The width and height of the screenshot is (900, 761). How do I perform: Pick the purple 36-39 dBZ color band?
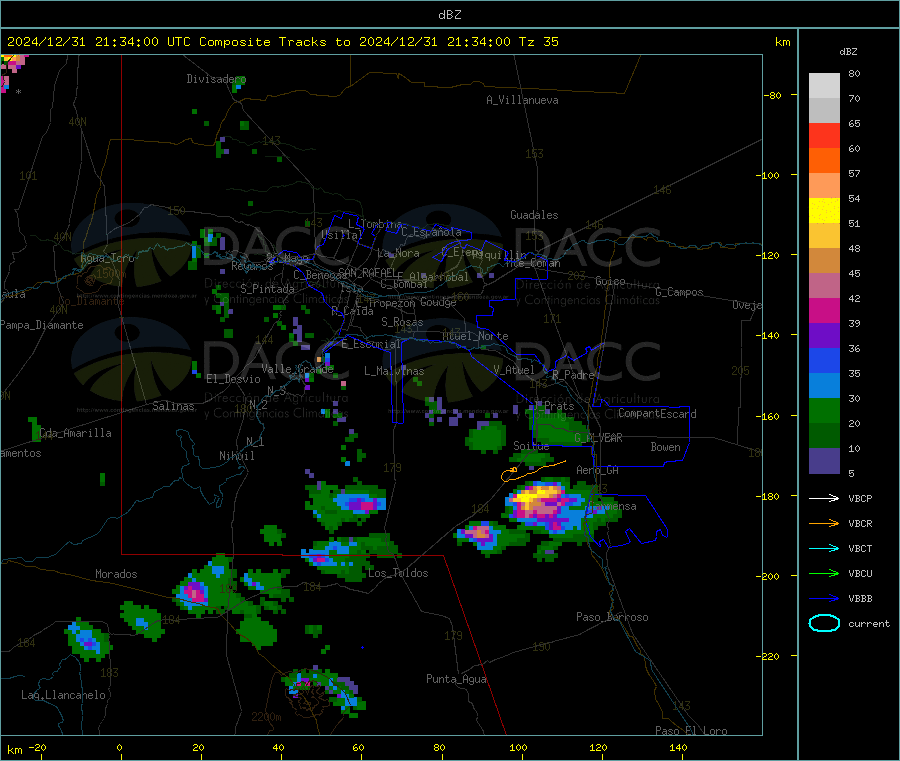824,336
